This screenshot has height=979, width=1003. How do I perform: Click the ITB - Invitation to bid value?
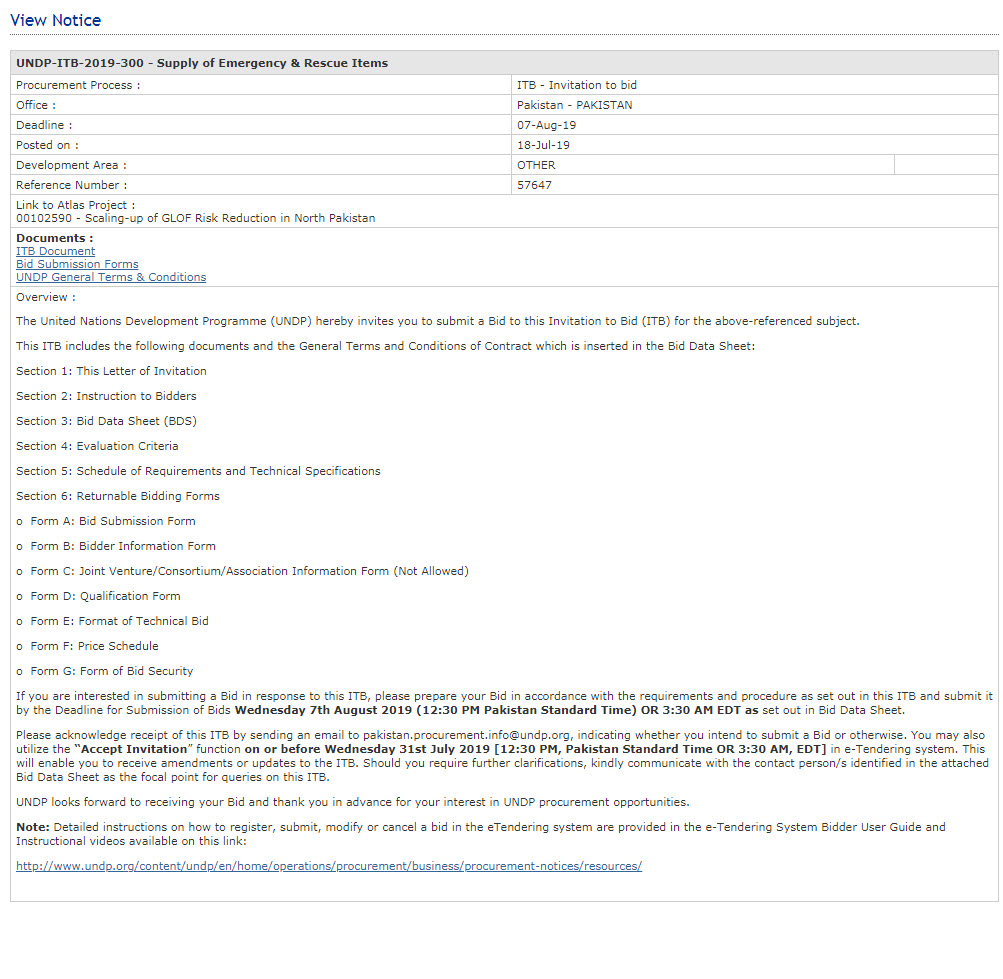[x=577, y=85]
